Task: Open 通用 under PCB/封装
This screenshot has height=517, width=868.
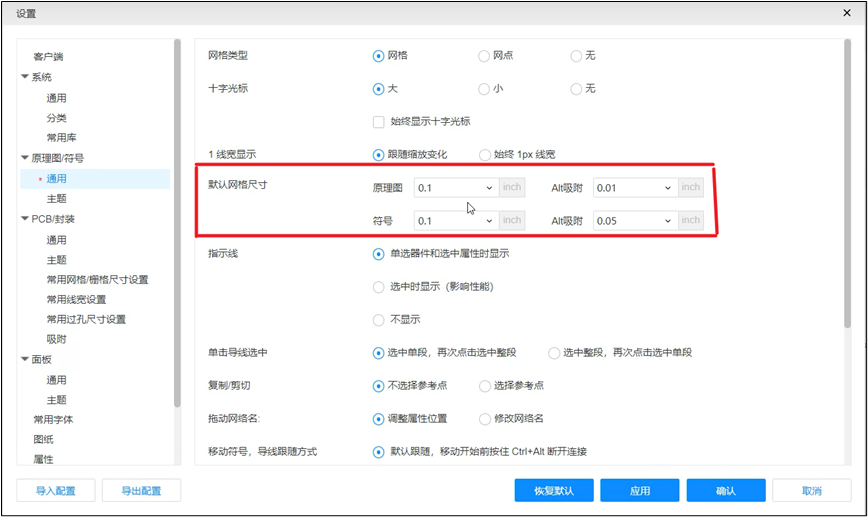Action: (56, 240)
